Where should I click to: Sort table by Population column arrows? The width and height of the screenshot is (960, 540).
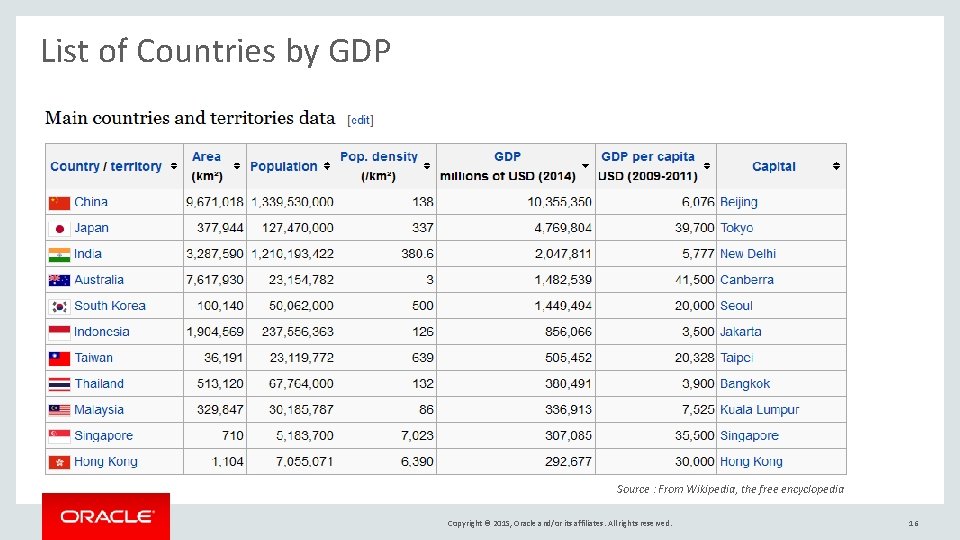coord(327,166)
